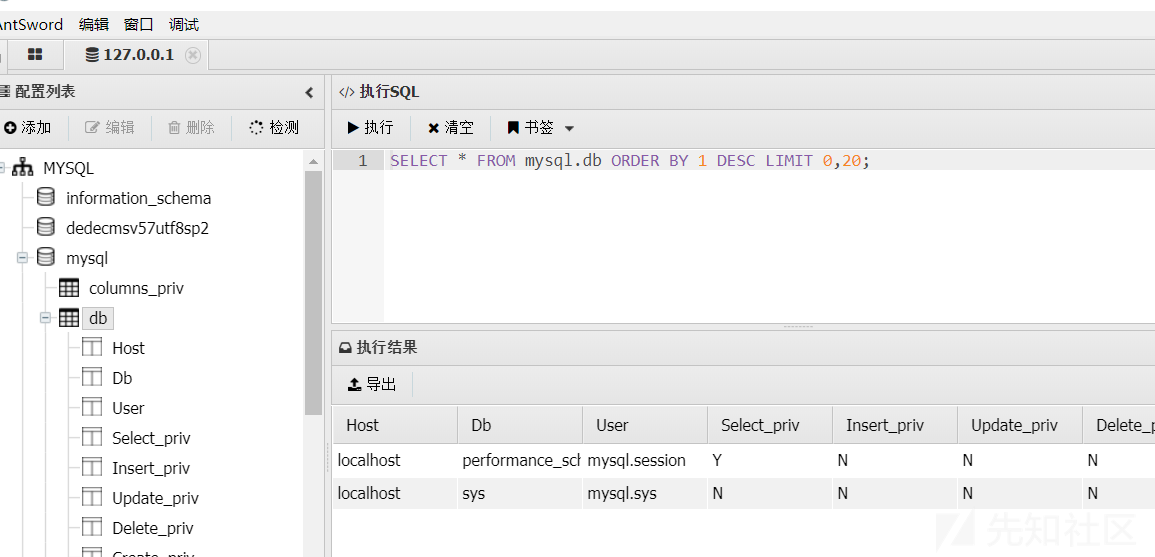
Task: Click the performance_sch cell in results
Action: point(520,460)
